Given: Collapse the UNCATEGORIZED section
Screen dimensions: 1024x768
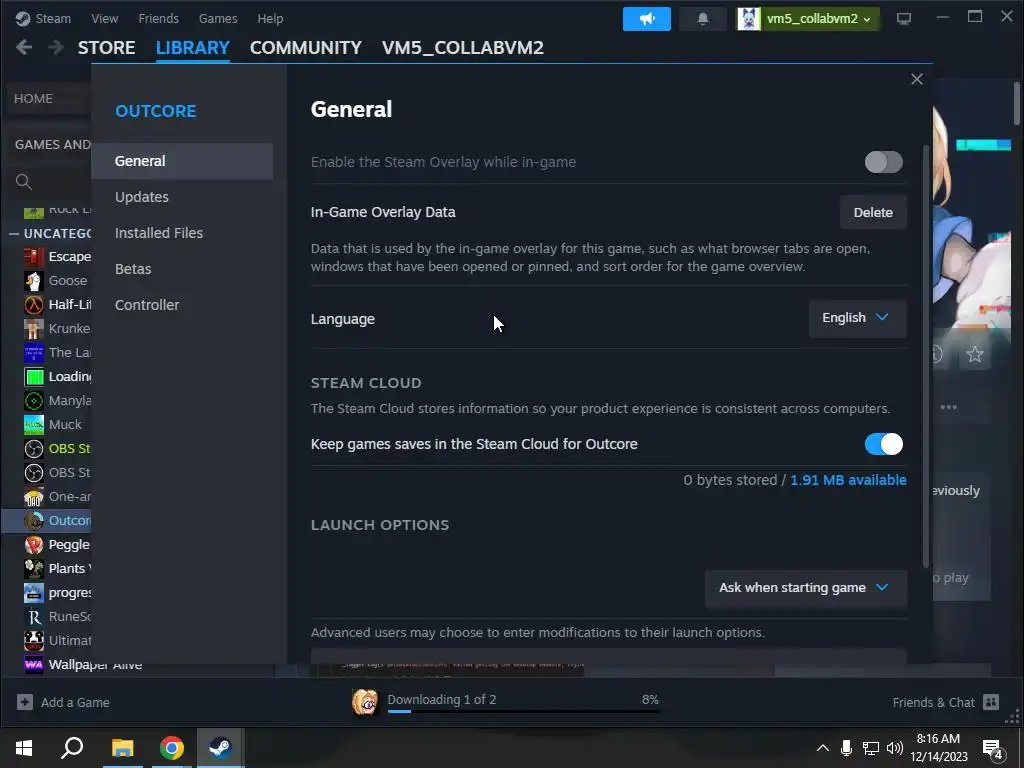Looking at the screenshot, I should point(14,233).
